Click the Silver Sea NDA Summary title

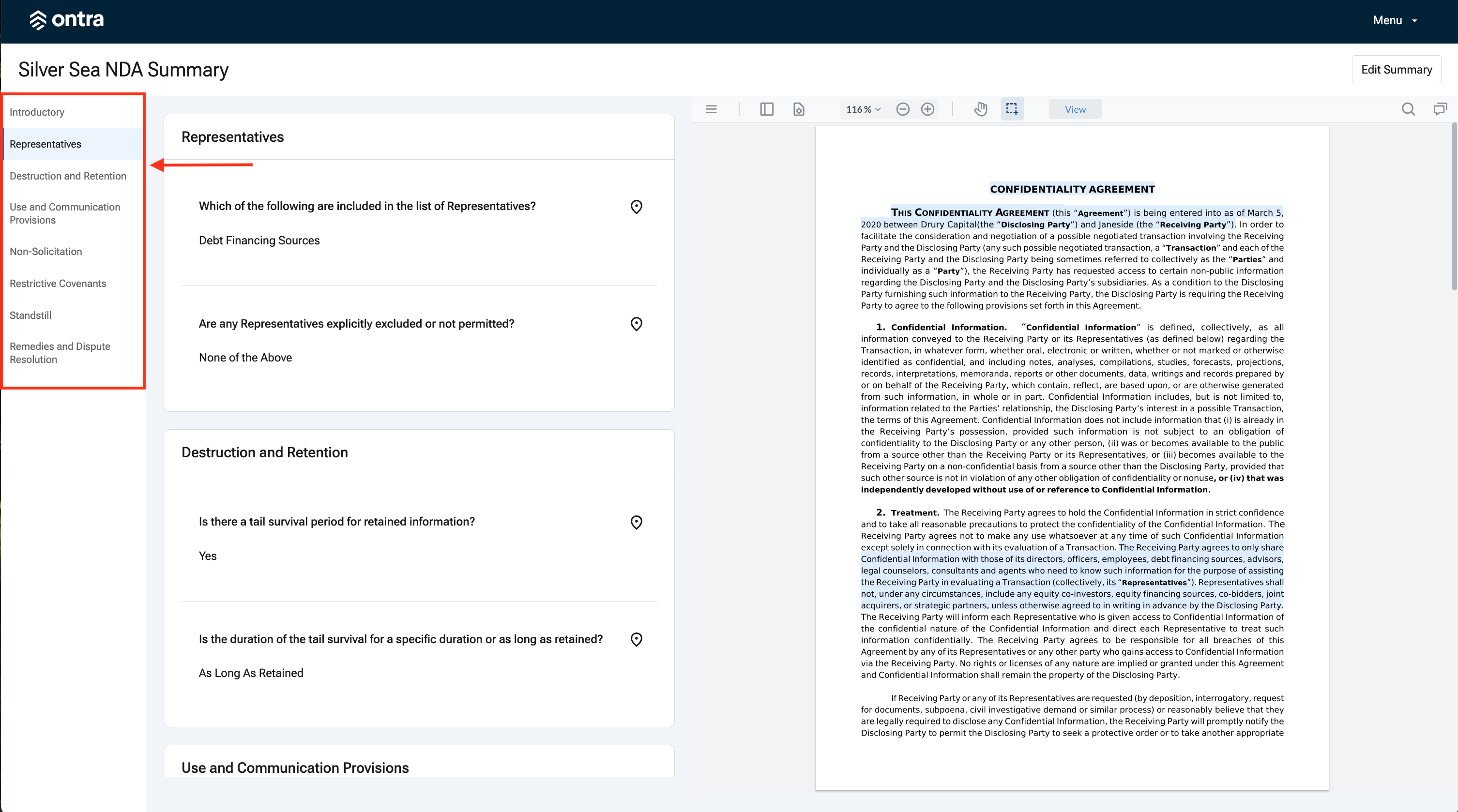coord(123,70)
